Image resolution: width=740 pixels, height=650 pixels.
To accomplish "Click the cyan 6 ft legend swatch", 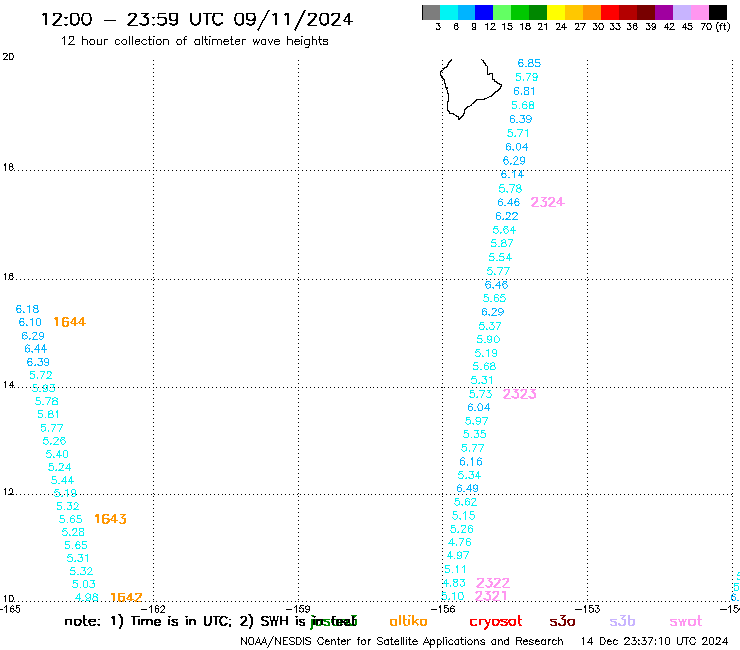I will tap(449, 13).
